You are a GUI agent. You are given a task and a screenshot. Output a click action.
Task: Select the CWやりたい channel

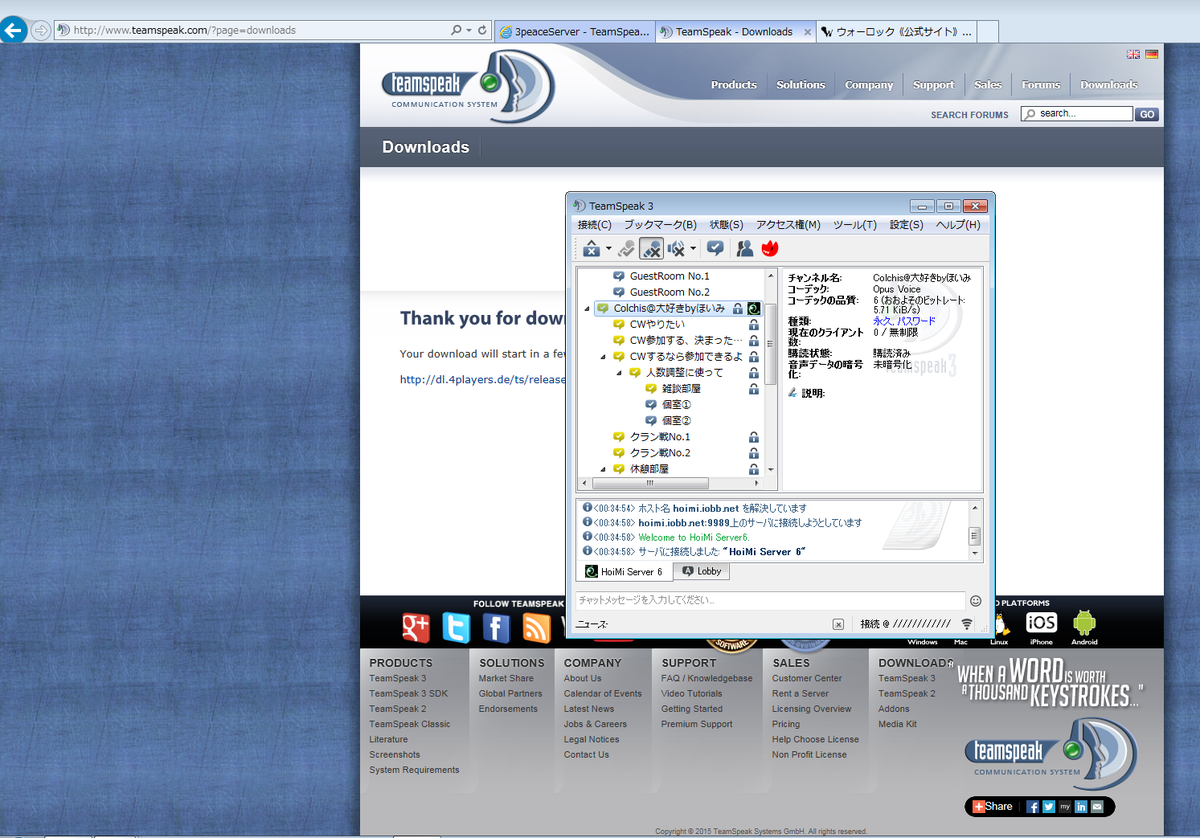tap(657, 324)
